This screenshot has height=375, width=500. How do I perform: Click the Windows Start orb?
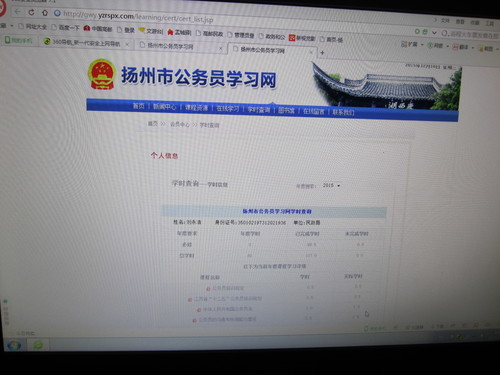point(13,345)
